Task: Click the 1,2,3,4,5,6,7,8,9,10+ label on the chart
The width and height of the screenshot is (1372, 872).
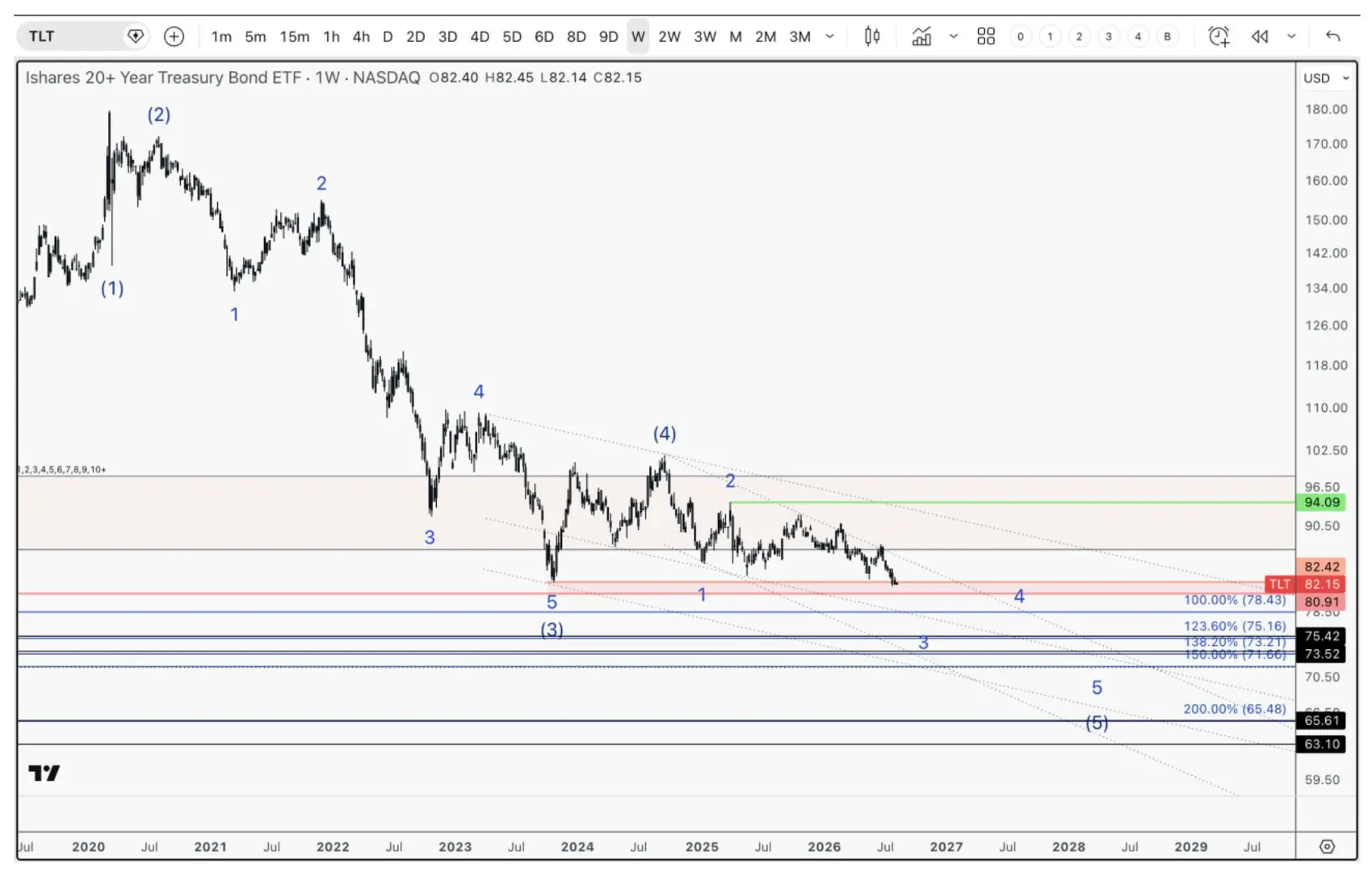Action: click(x=62, y=469)
